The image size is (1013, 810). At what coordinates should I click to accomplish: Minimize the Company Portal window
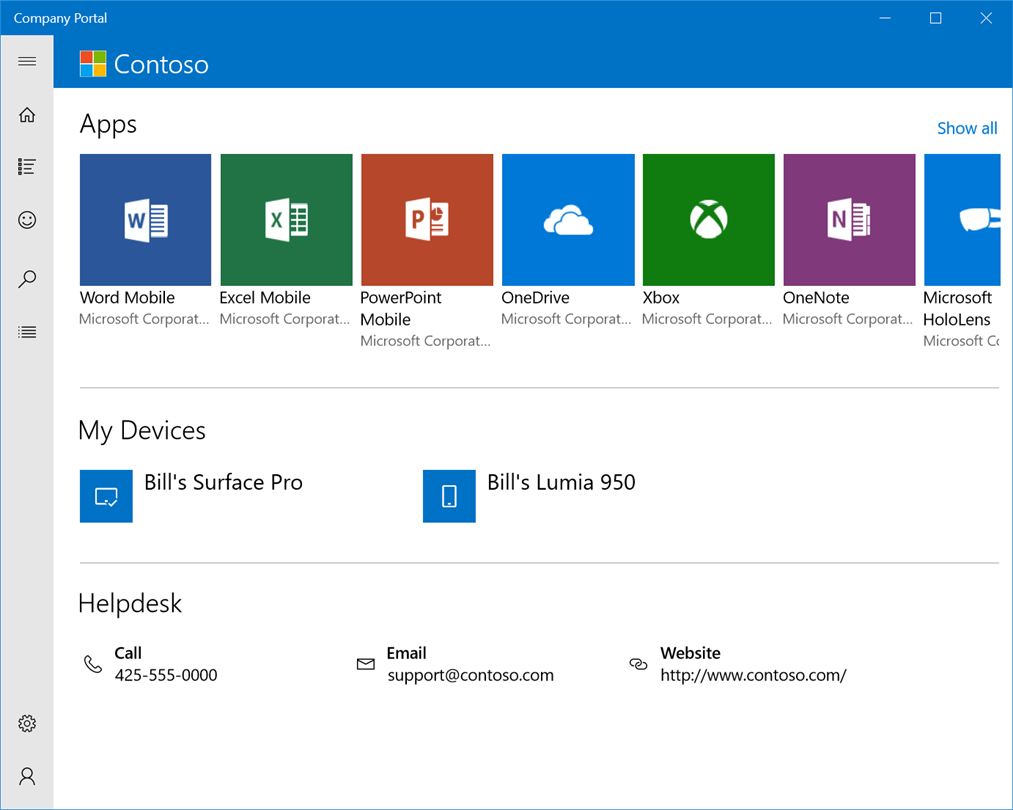tap(885, 18)
